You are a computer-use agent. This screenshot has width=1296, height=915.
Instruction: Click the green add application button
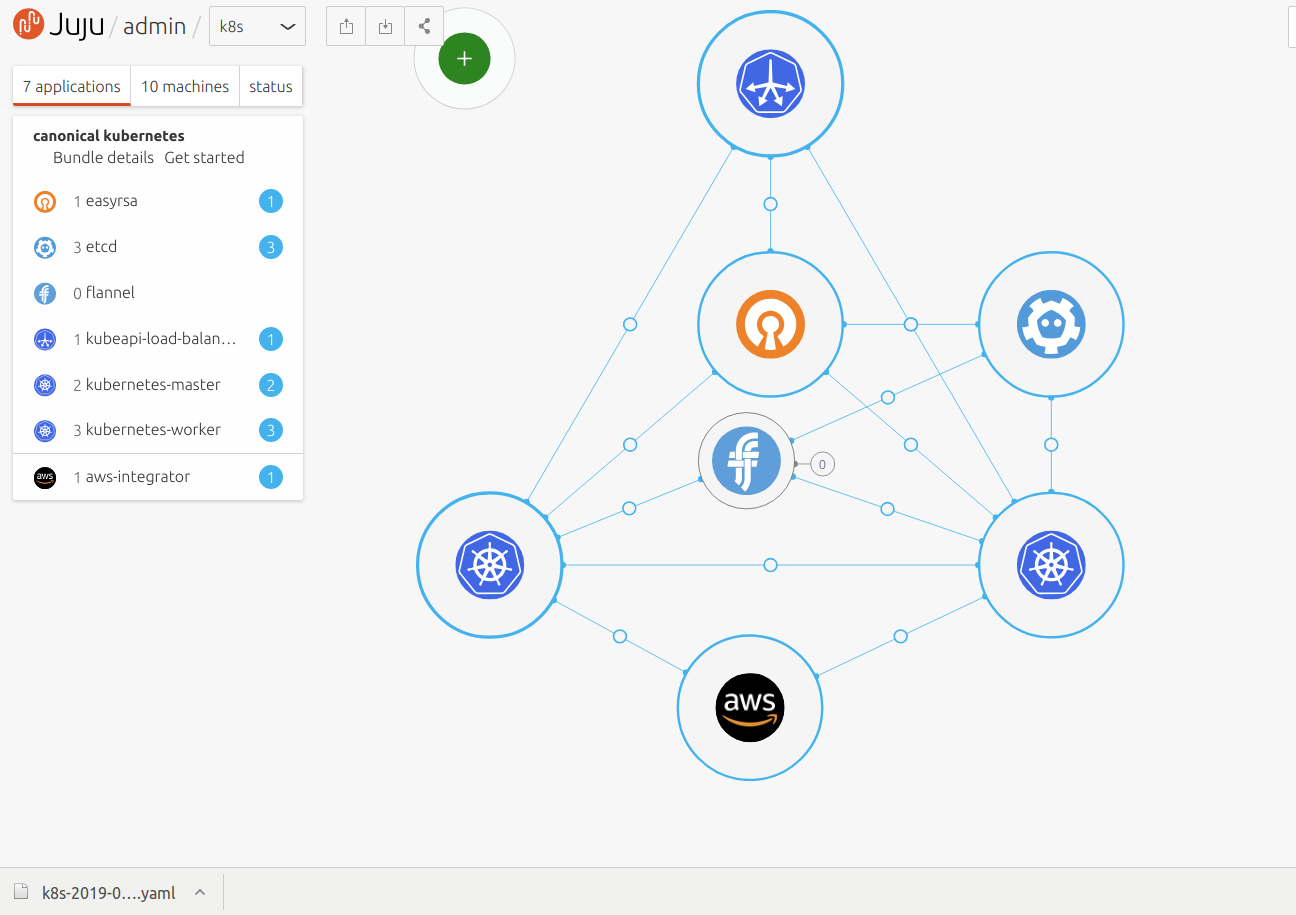(x=464, y=59)
